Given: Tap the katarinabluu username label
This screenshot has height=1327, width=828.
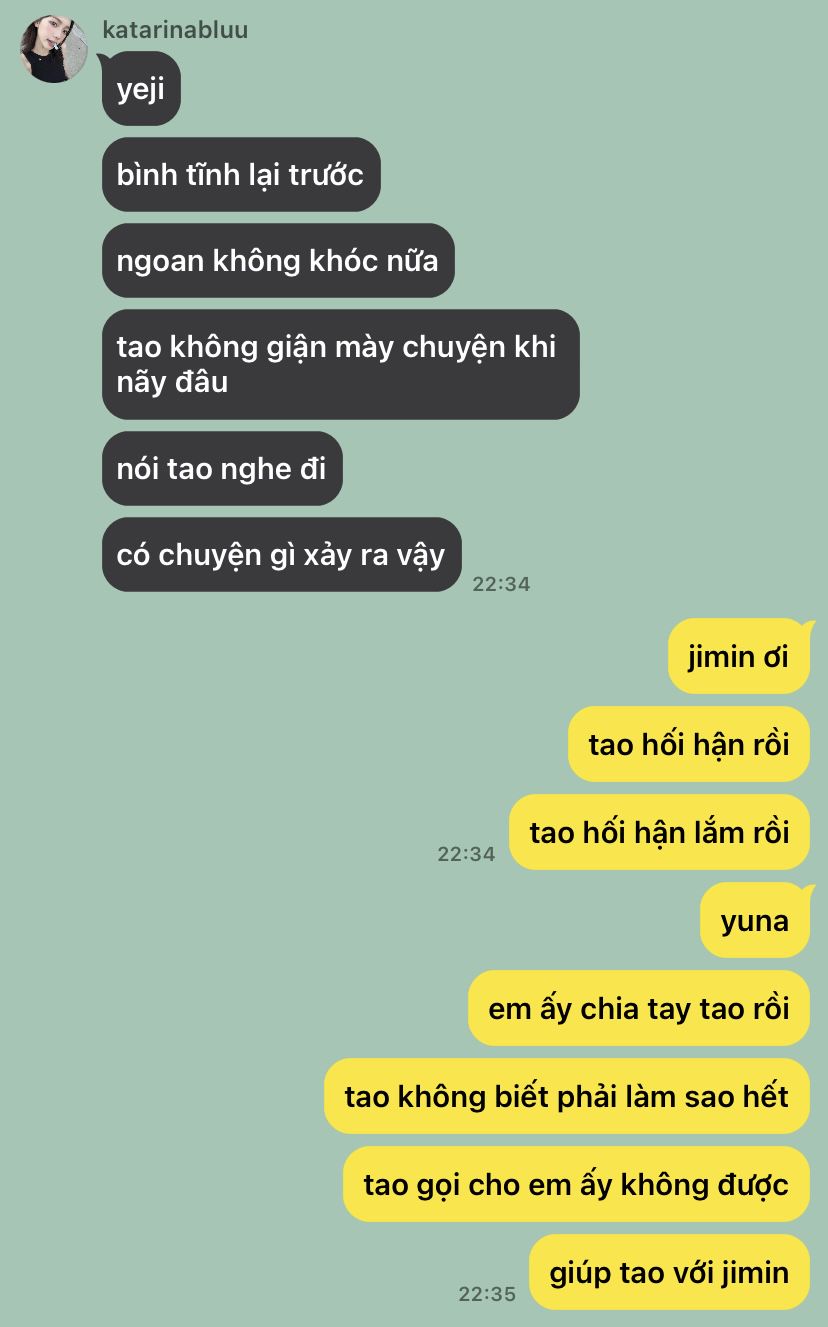Looking at the screenshot, I should point(175,30).
